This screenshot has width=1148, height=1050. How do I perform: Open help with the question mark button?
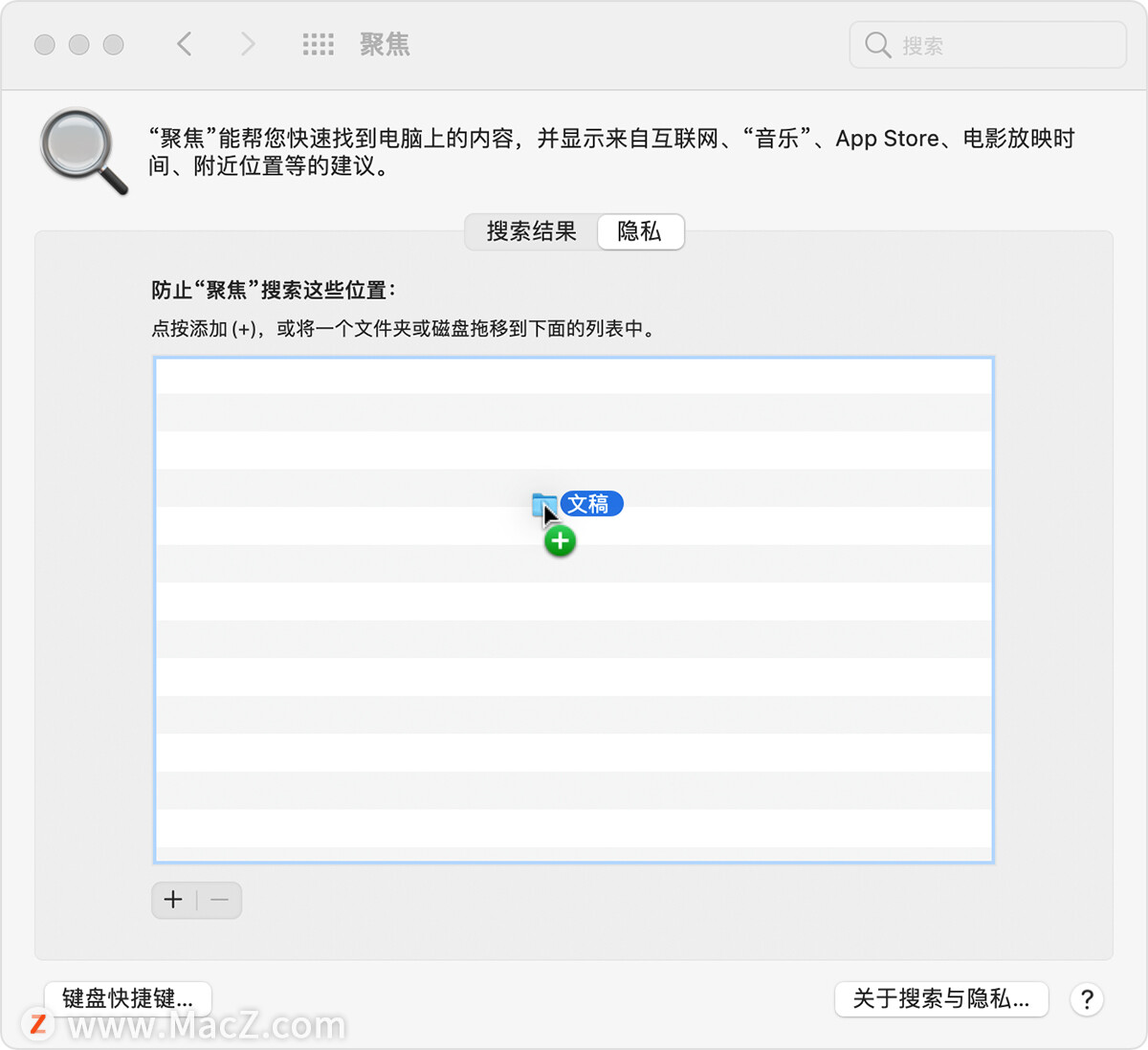(1087, 999)
